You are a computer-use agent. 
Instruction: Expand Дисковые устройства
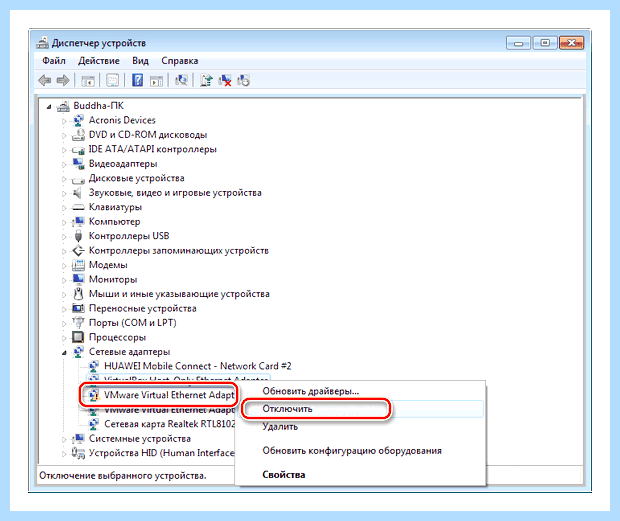point(64,179)
